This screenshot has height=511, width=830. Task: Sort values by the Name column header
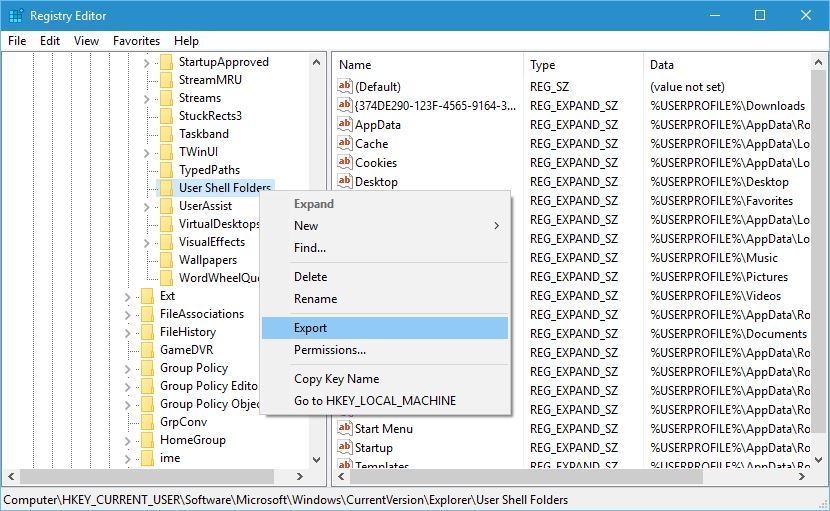tap(428, 65)
